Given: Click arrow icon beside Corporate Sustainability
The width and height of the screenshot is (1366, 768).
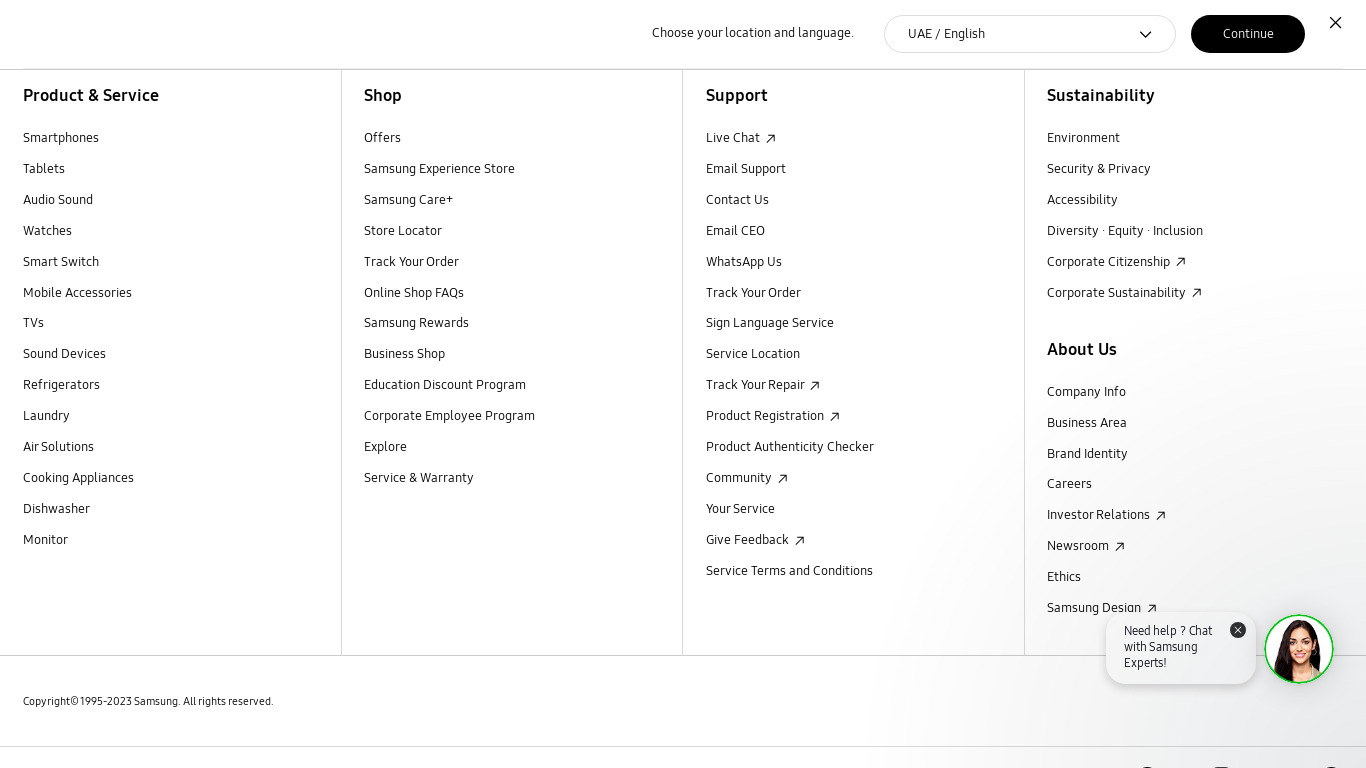Looking at the screenshot, I should (1197, 294).
